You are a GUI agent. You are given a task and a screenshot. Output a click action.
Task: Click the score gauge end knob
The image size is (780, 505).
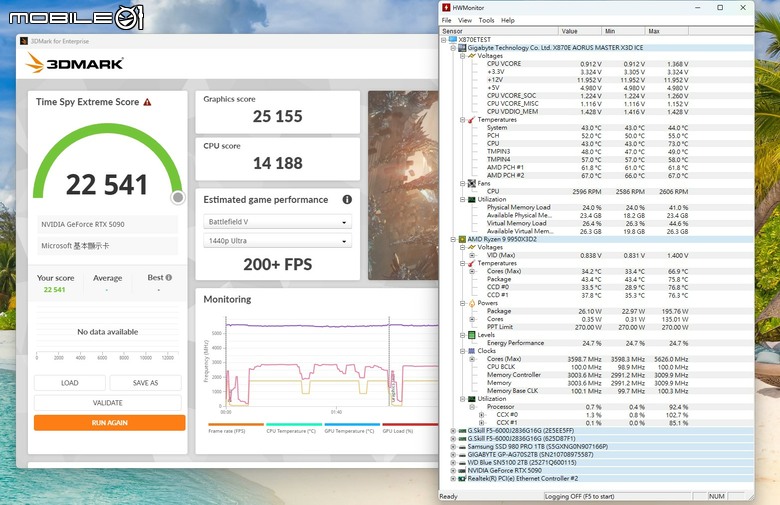click(x=178, y=198)
